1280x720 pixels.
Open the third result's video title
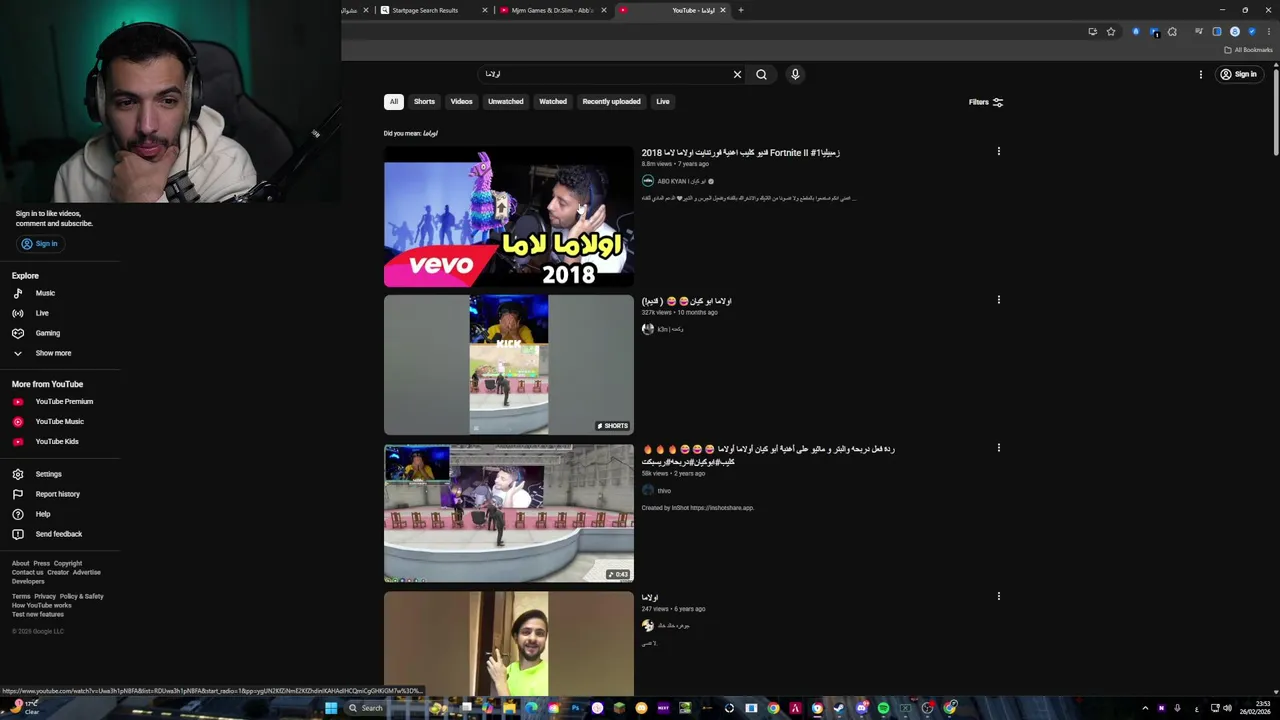(768, 455)
